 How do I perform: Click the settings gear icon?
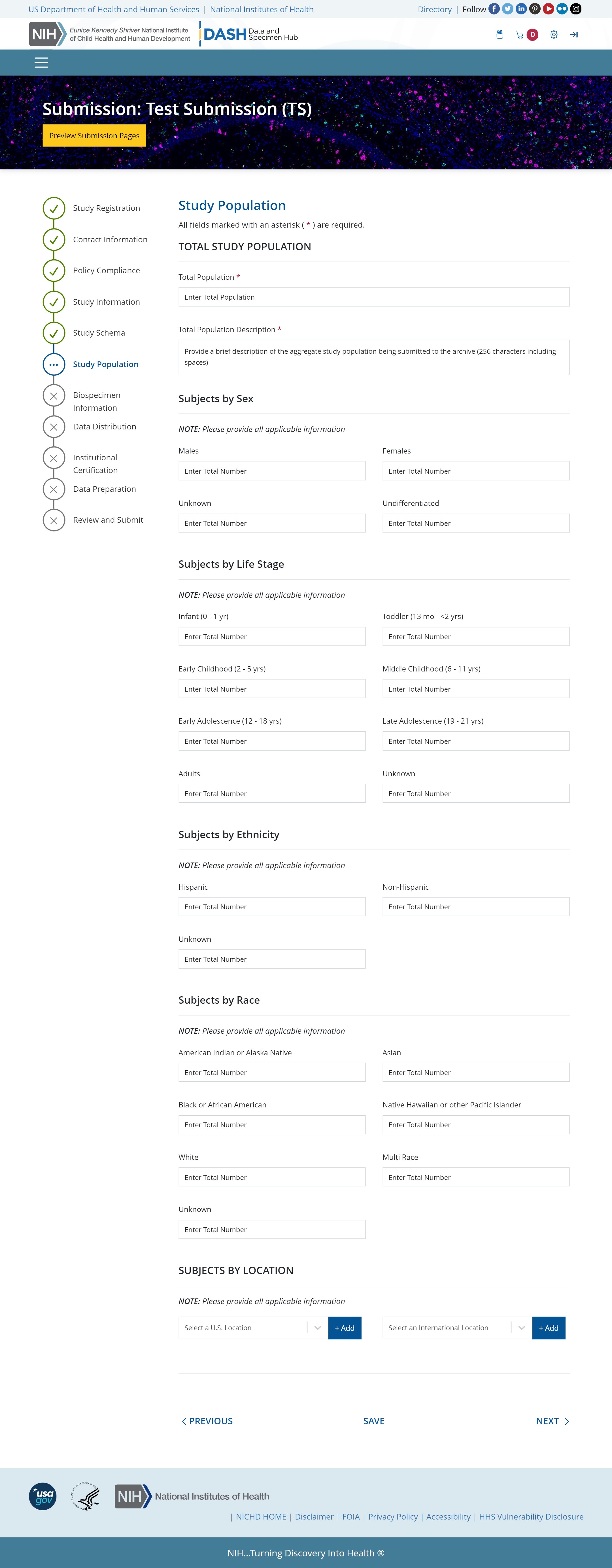554,35
